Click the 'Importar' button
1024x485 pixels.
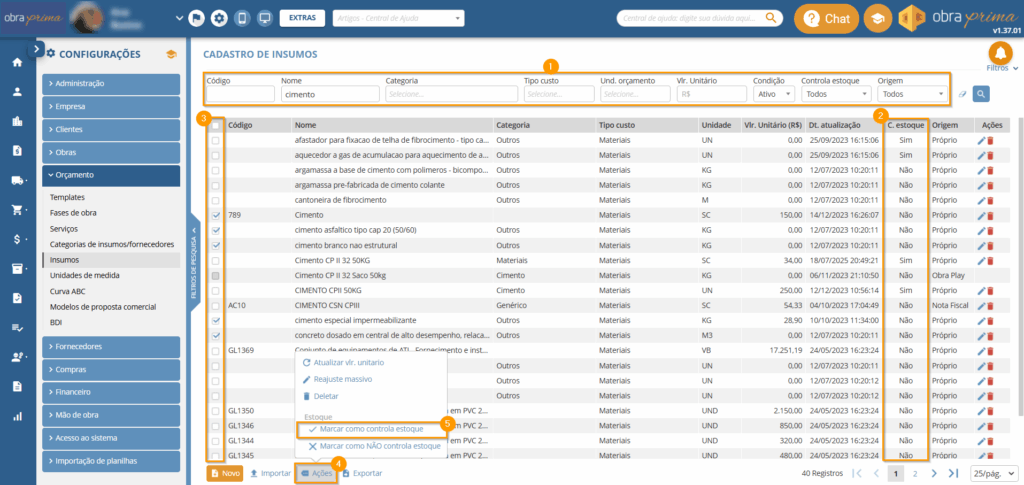(x=270, y=473)
